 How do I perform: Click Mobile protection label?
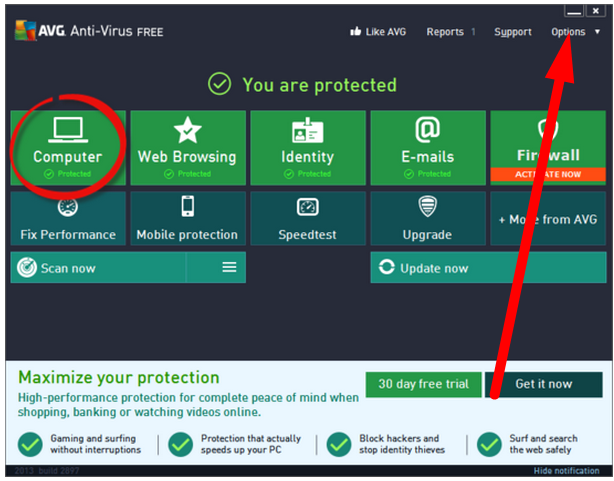[x=187, y=235]
